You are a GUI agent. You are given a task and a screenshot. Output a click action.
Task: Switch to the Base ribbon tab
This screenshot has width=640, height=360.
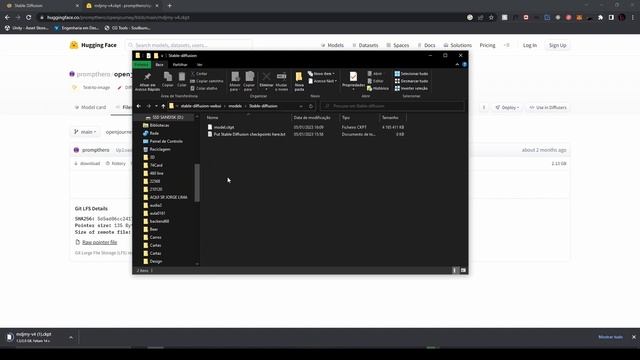tap(159, 65)
